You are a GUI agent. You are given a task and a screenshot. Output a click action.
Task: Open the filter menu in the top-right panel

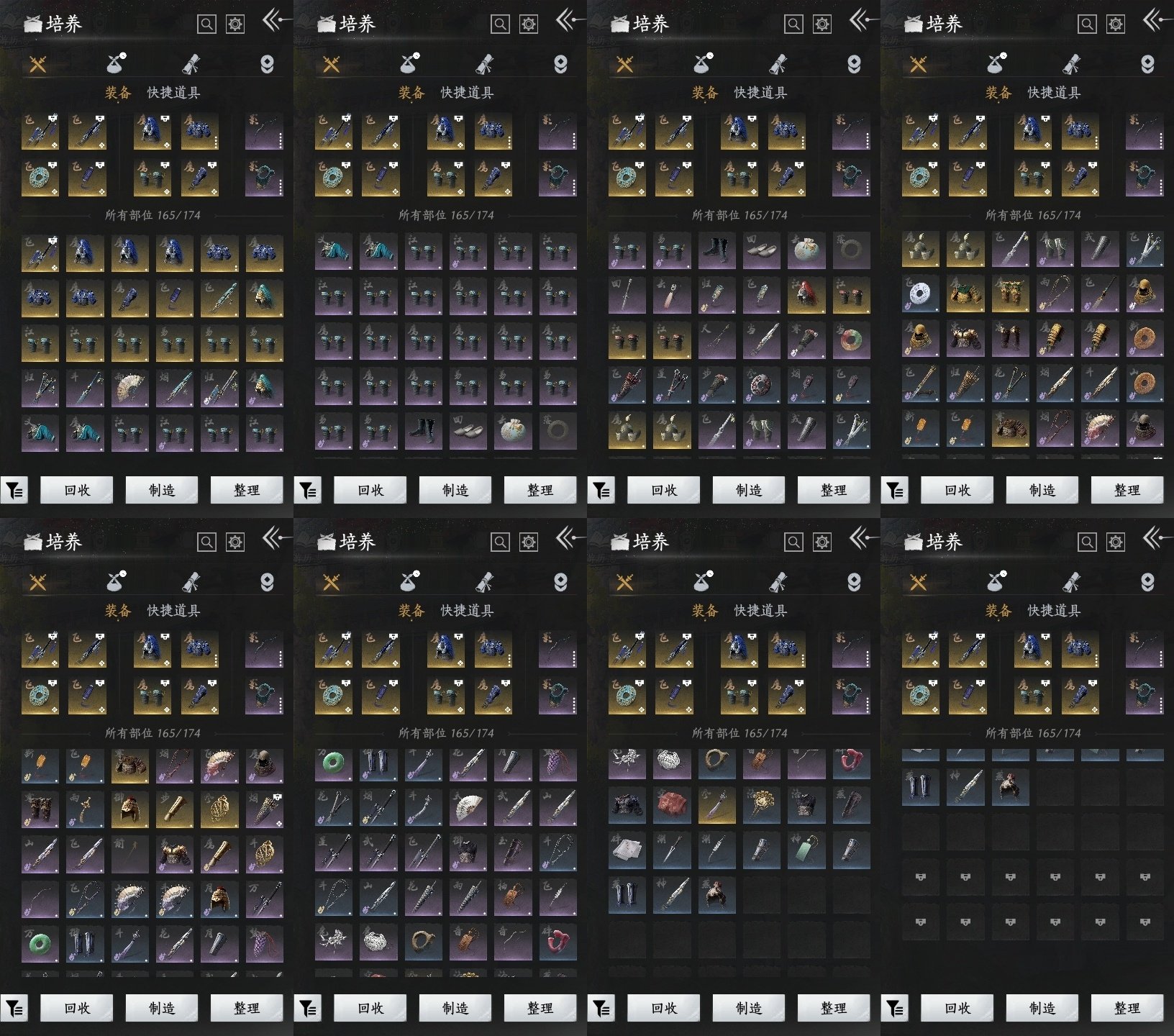[895, 491]
